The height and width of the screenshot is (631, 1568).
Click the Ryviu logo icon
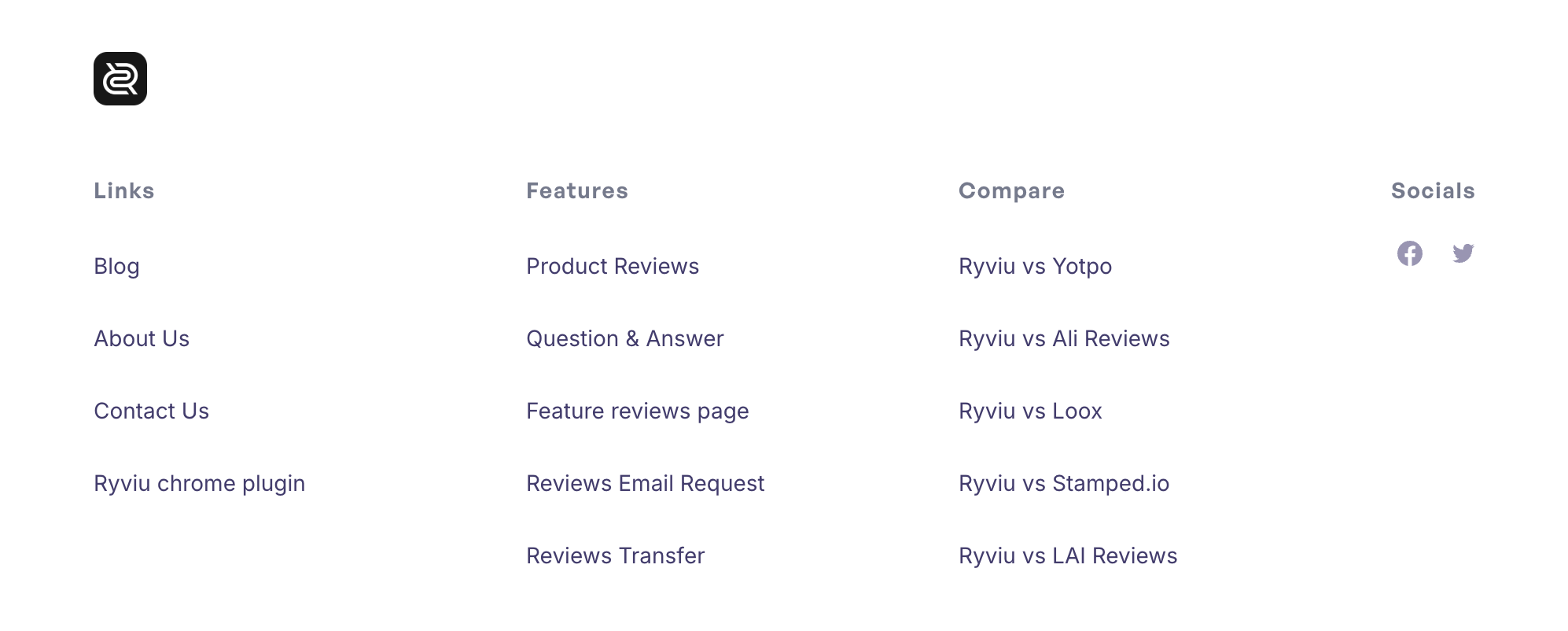(120, 79)
